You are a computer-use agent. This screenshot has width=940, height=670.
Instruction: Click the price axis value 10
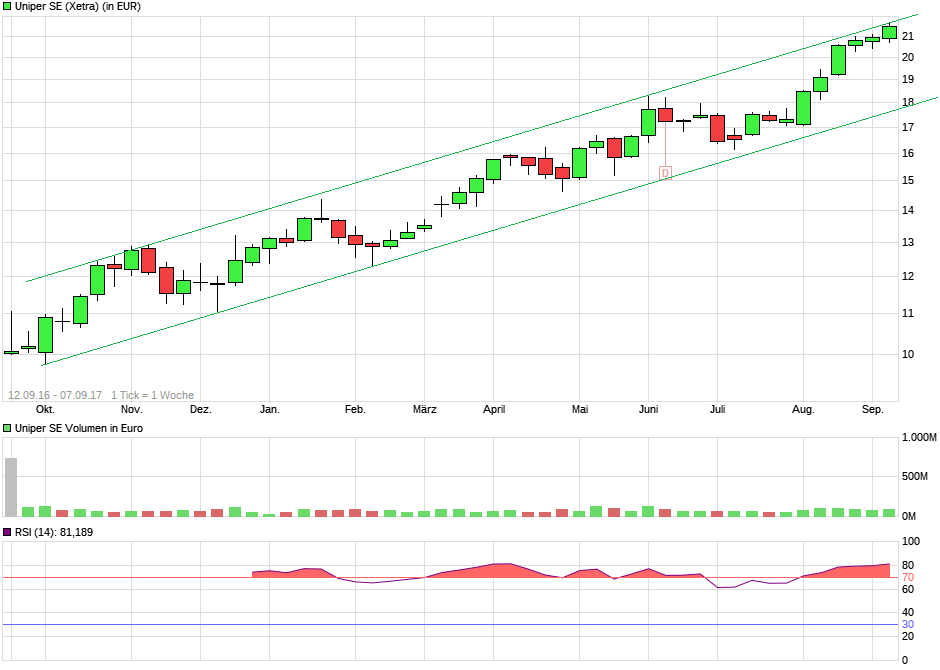pyautogui.click(x=908, y=354)
